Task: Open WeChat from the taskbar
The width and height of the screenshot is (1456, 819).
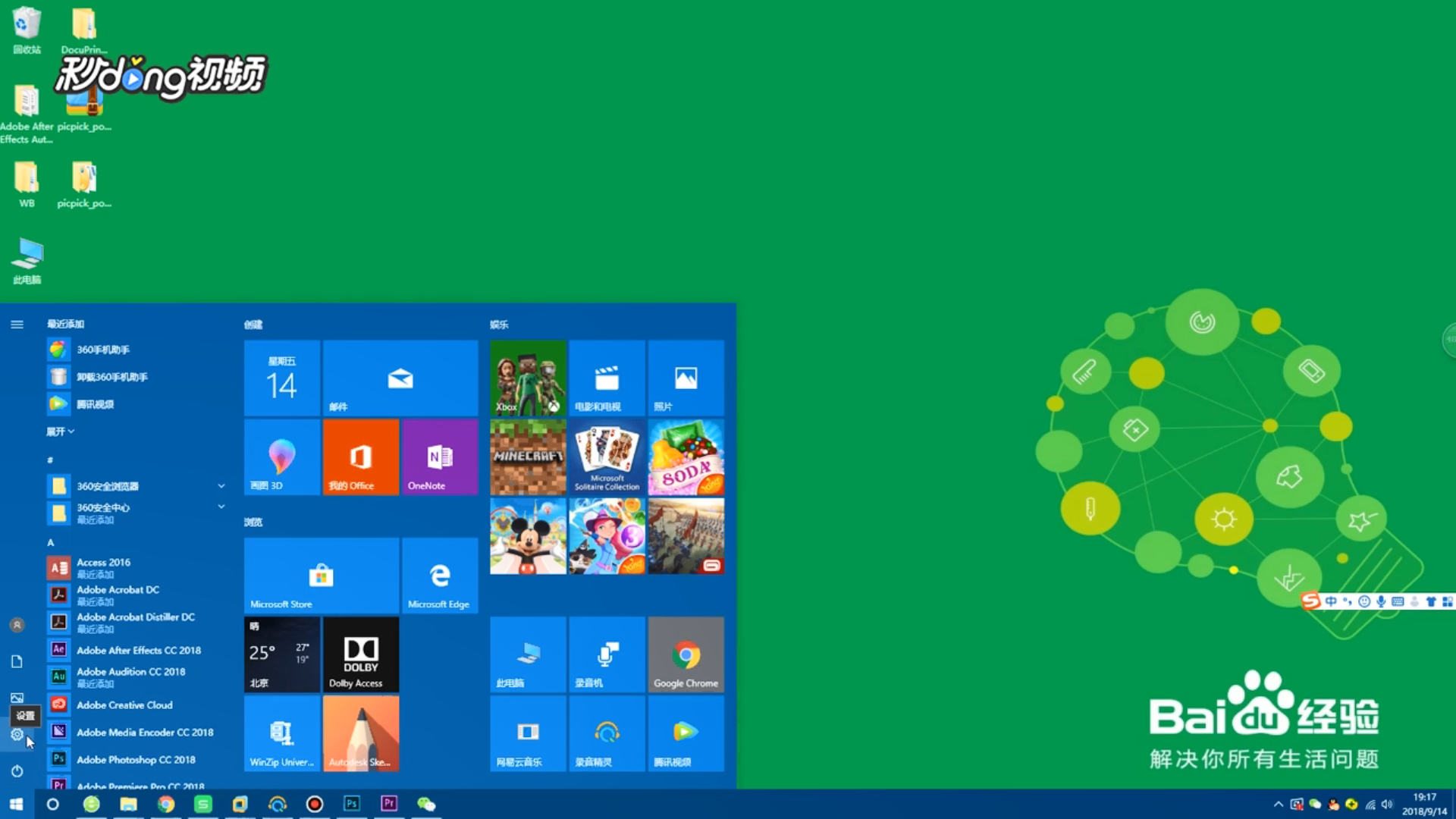Action: [426, 804]
